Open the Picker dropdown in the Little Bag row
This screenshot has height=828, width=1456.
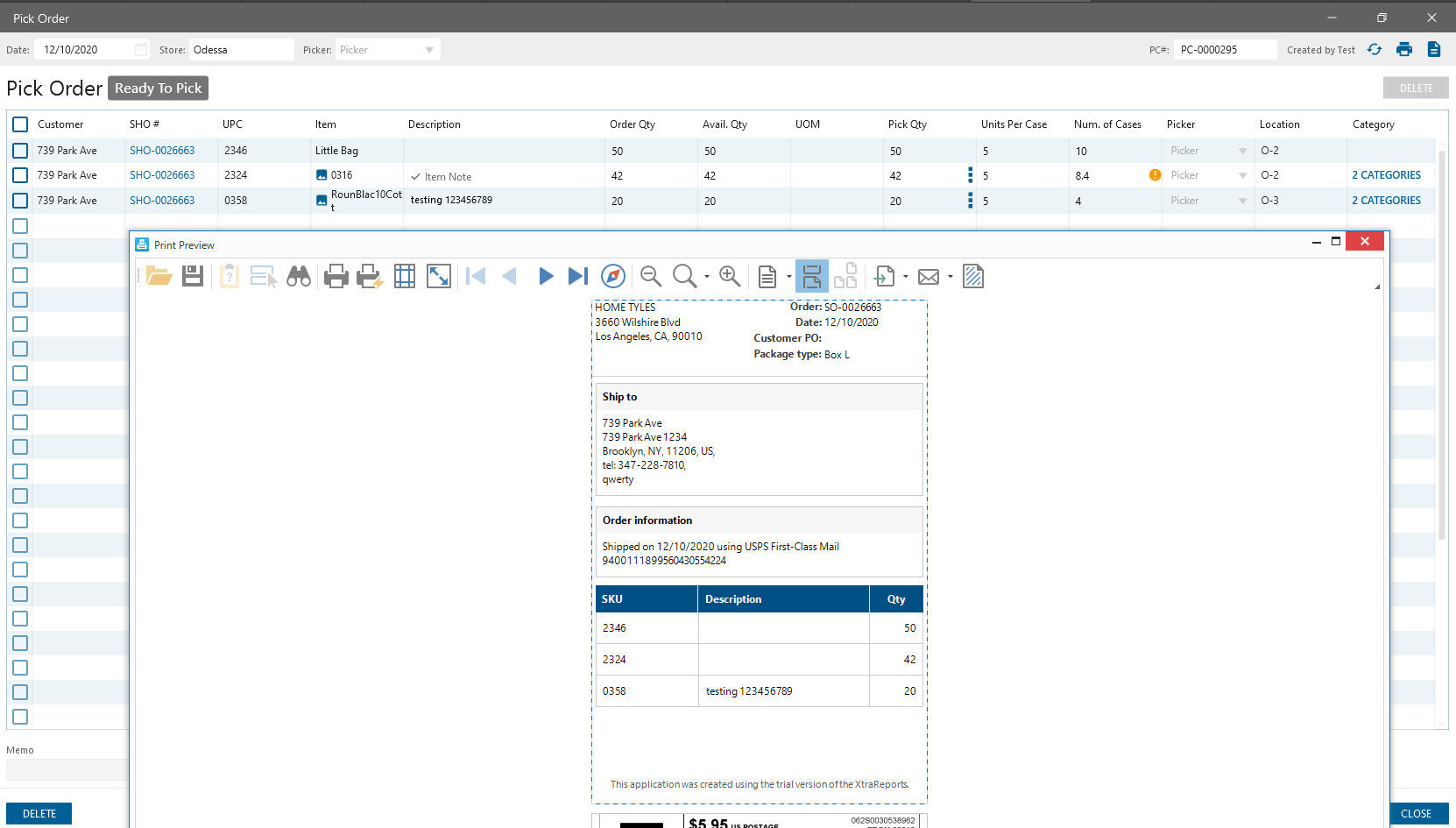pos(1242,151)
